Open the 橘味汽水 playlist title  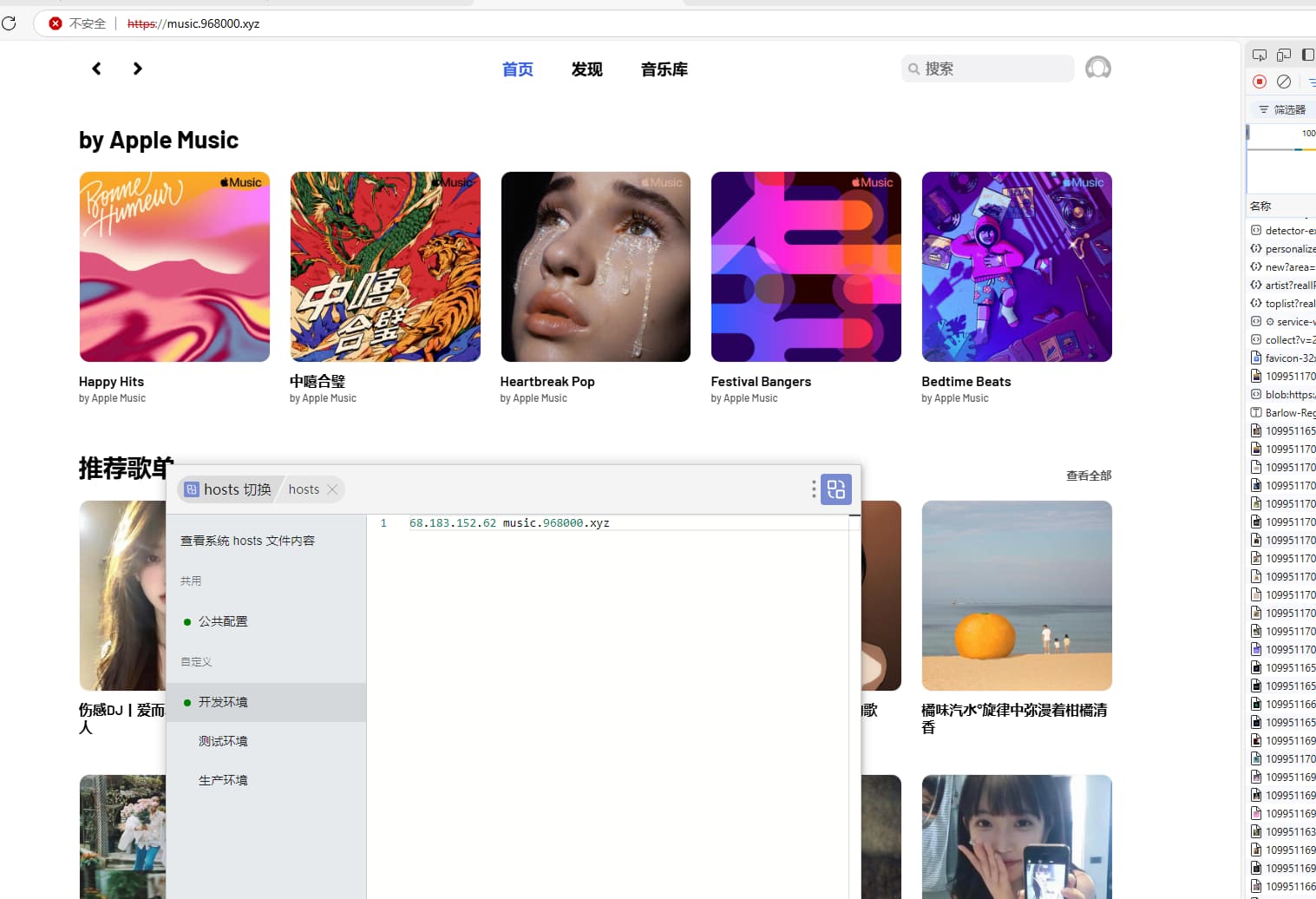1014,719
